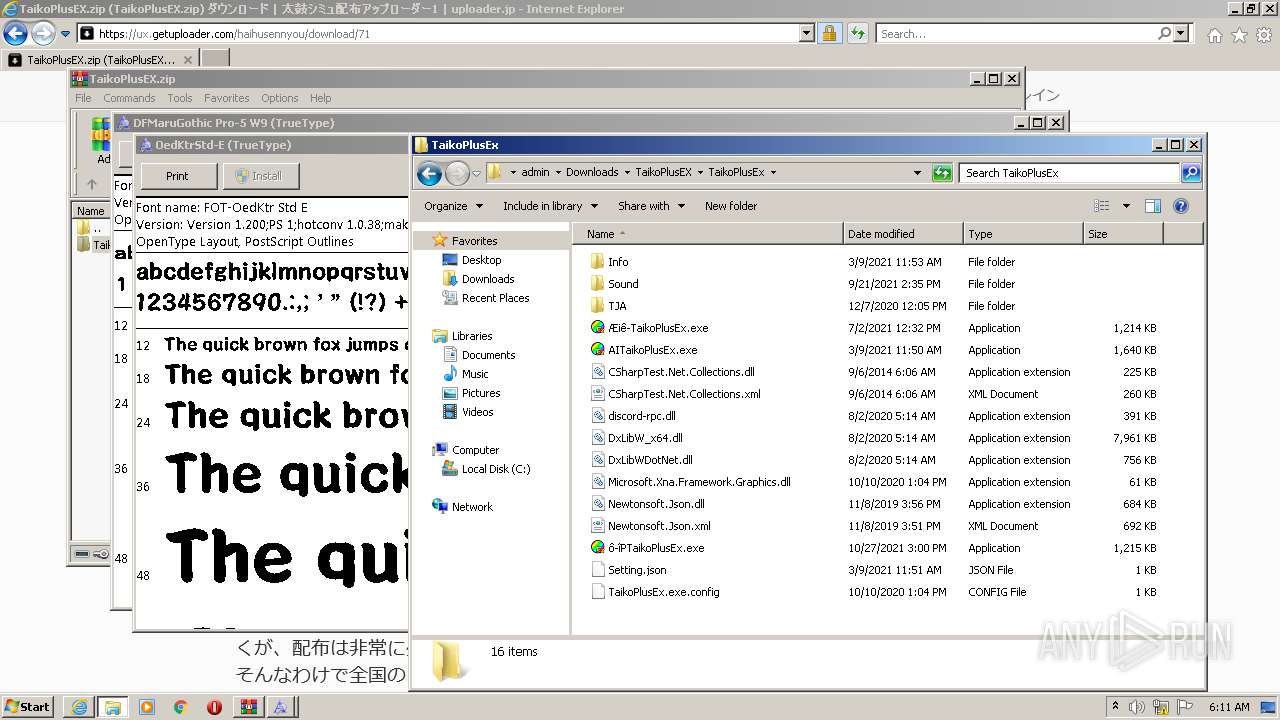Select AITaikoPlusEx.exe application icon

598,350
